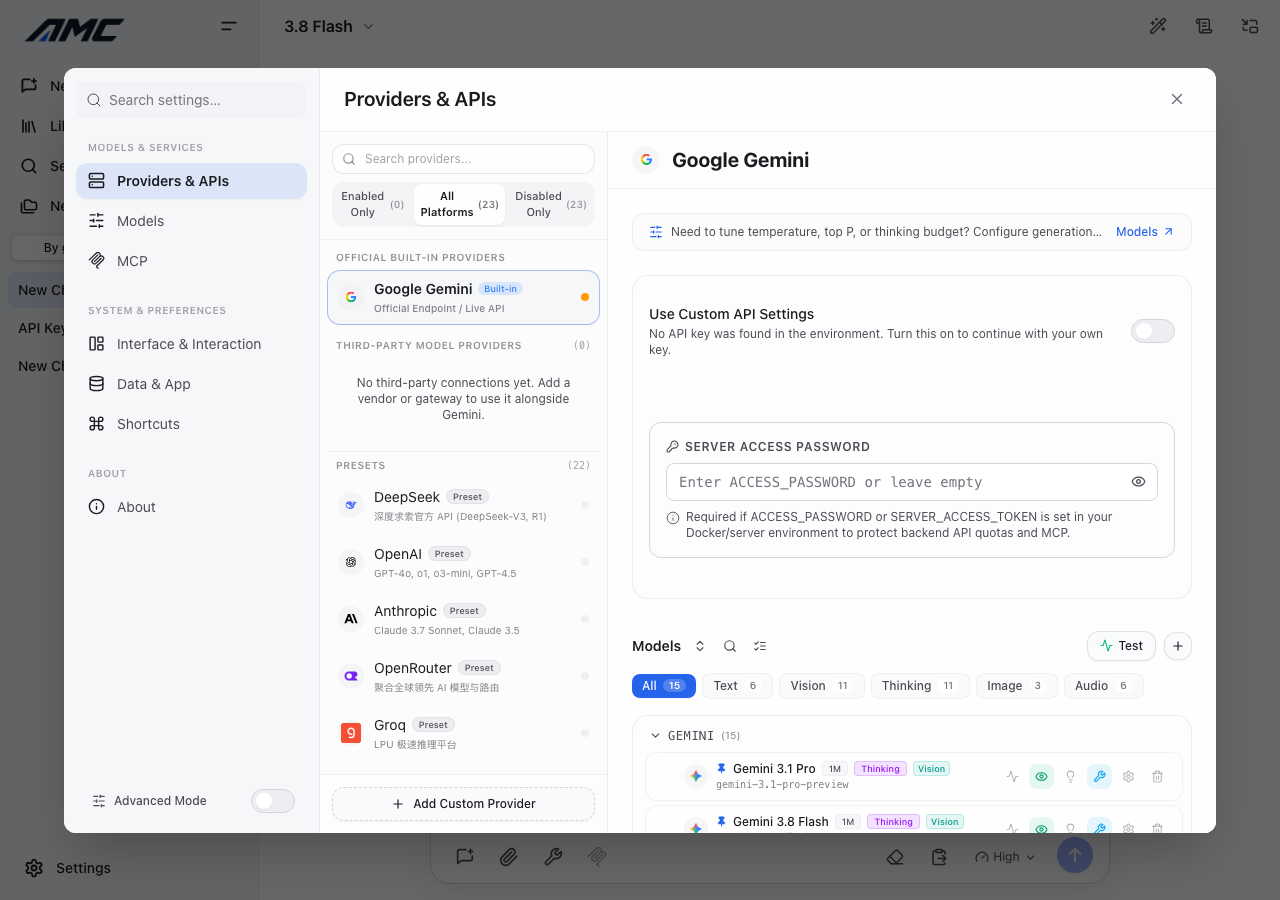Viewport: 1280px width, 900px height.
Task: Delete the Gemini 3.1 Pro model
Action: click(1157, 776)
